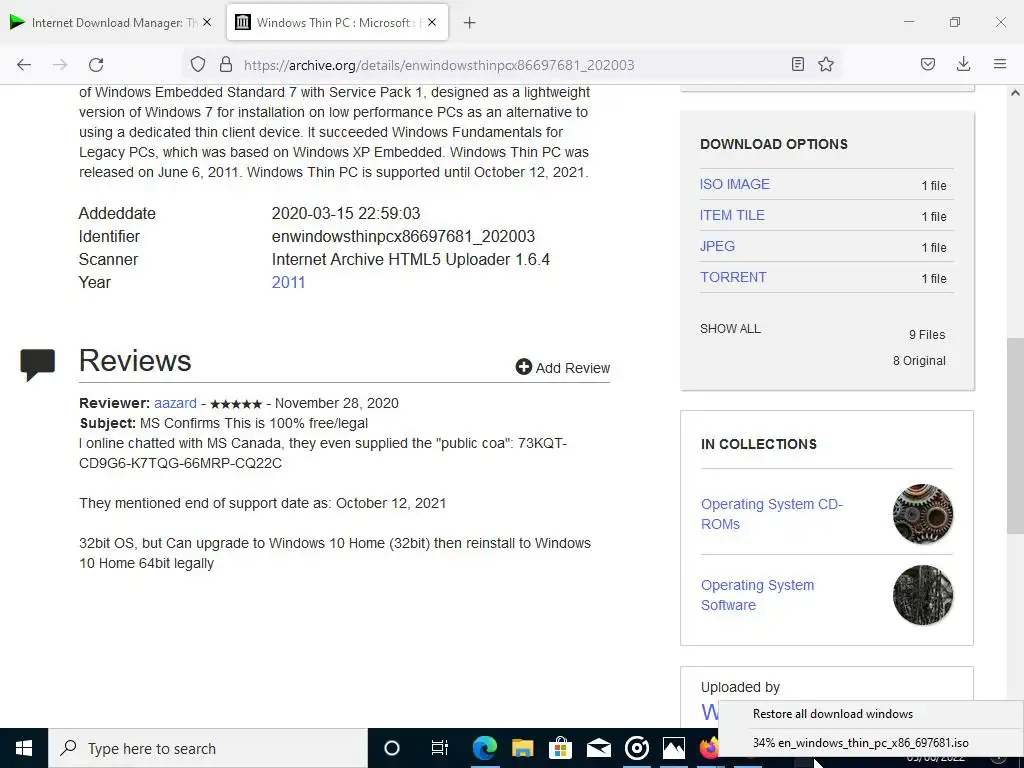1024x768 pixels.
Task: Click the identifier value enwindowsthinpcx86697681_202003
Action: click(x=403, y=236)
